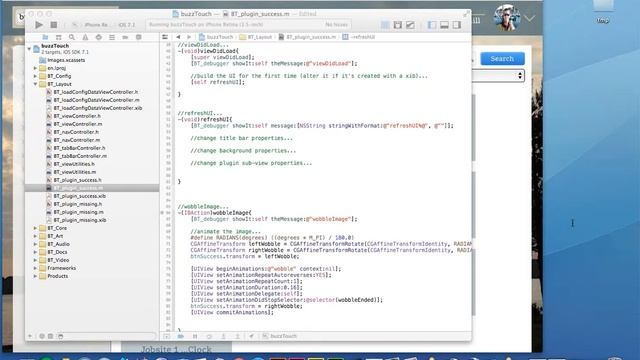Pause program execution in debug bar

click(x=195, y=336)
